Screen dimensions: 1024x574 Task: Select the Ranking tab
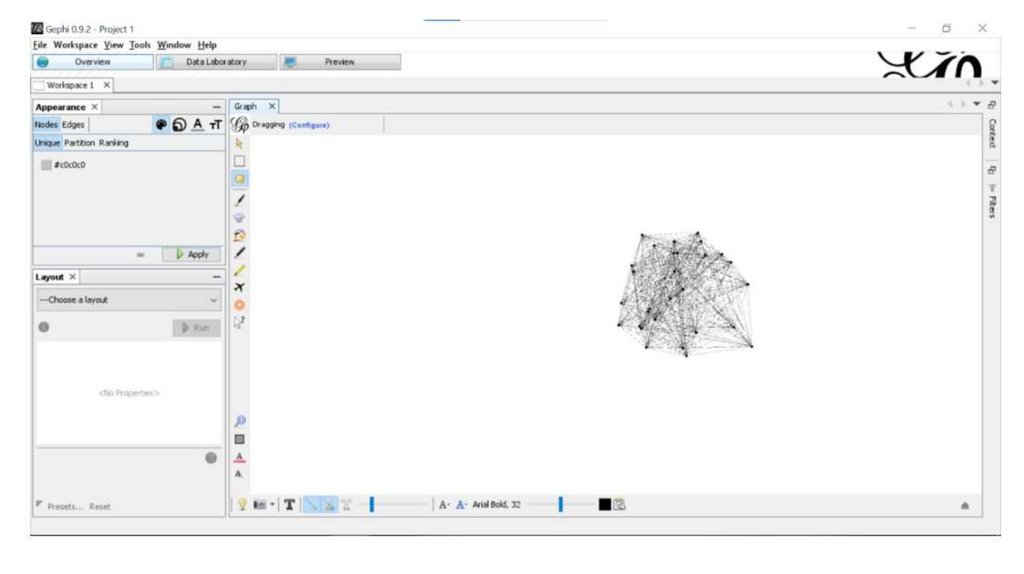pyautogui.click(x=114, y=143)
